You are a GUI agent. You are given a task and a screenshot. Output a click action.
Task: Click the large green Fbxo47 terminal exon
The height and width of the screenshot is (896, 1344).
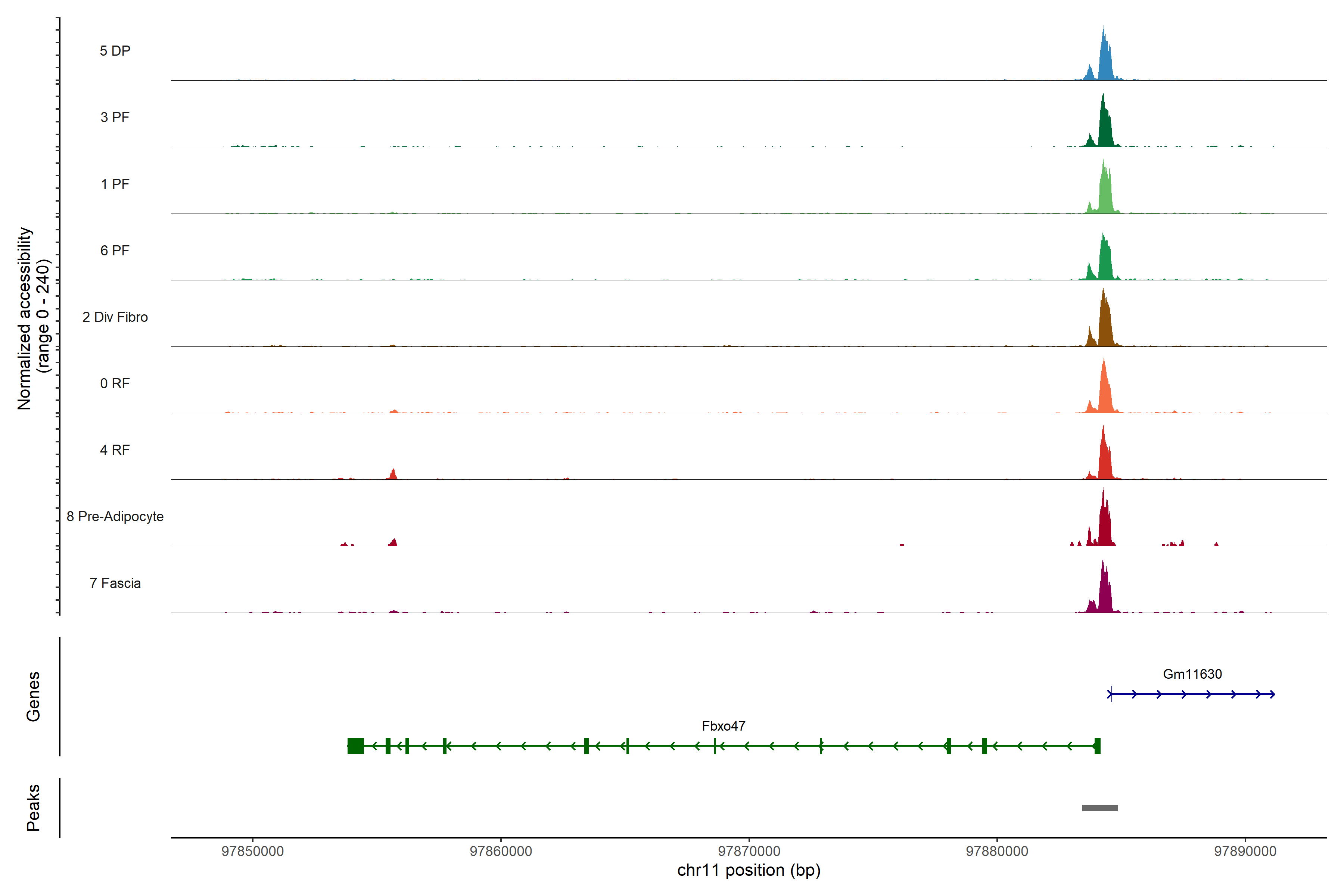[355, 746]
